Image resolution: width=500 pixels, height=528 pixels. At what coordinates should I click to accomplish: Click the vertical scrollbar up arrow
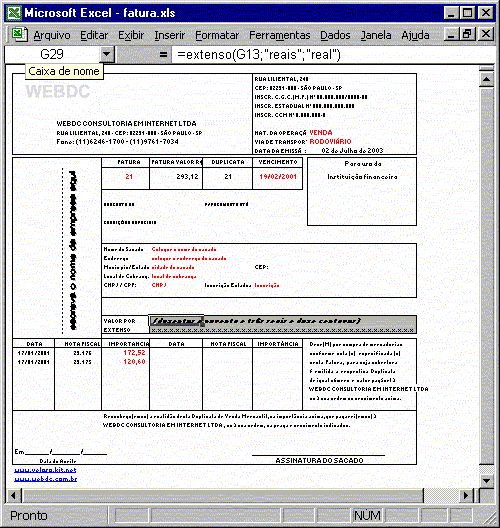[x=486, y=79]
